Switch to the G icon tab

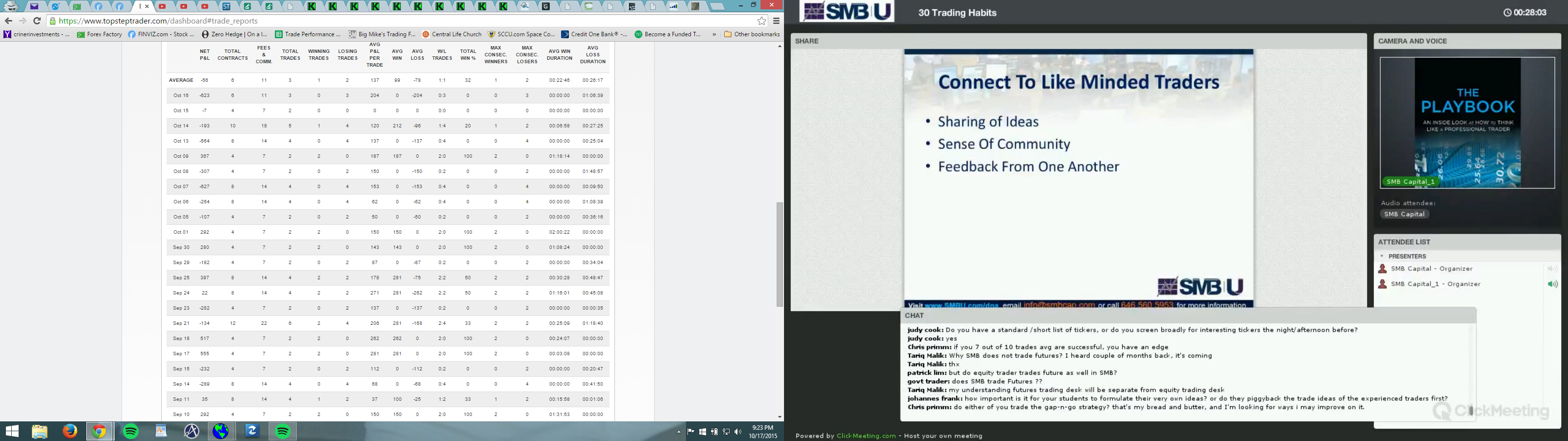click(x=546, y=7)
